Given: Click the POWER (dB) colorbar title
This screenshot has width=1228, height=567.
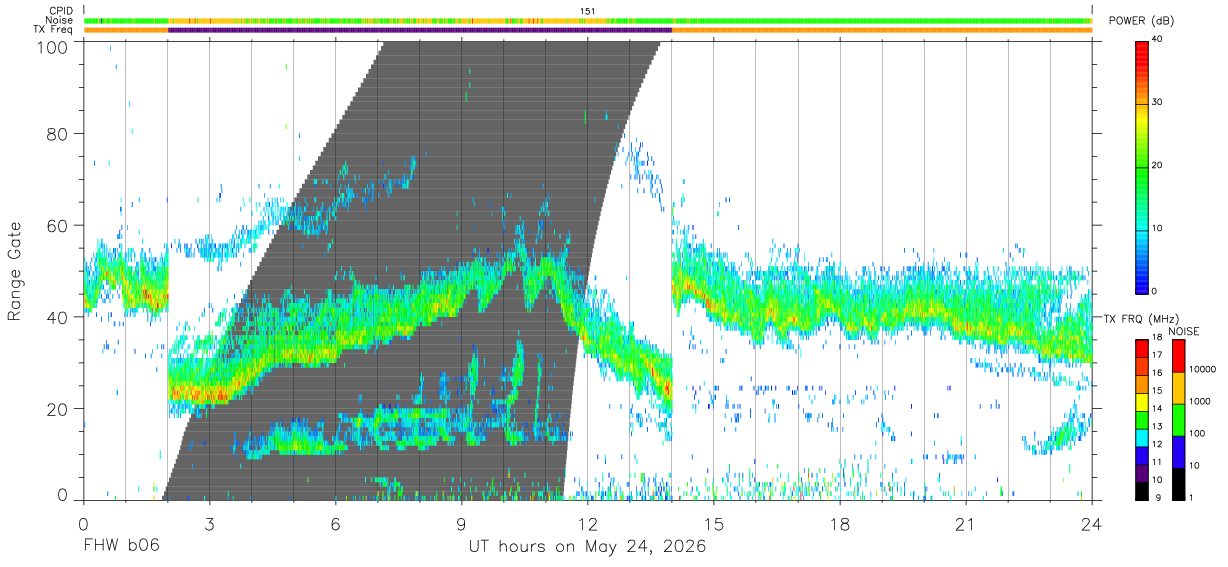Looking at the screenshot, I should [1142, 21].
